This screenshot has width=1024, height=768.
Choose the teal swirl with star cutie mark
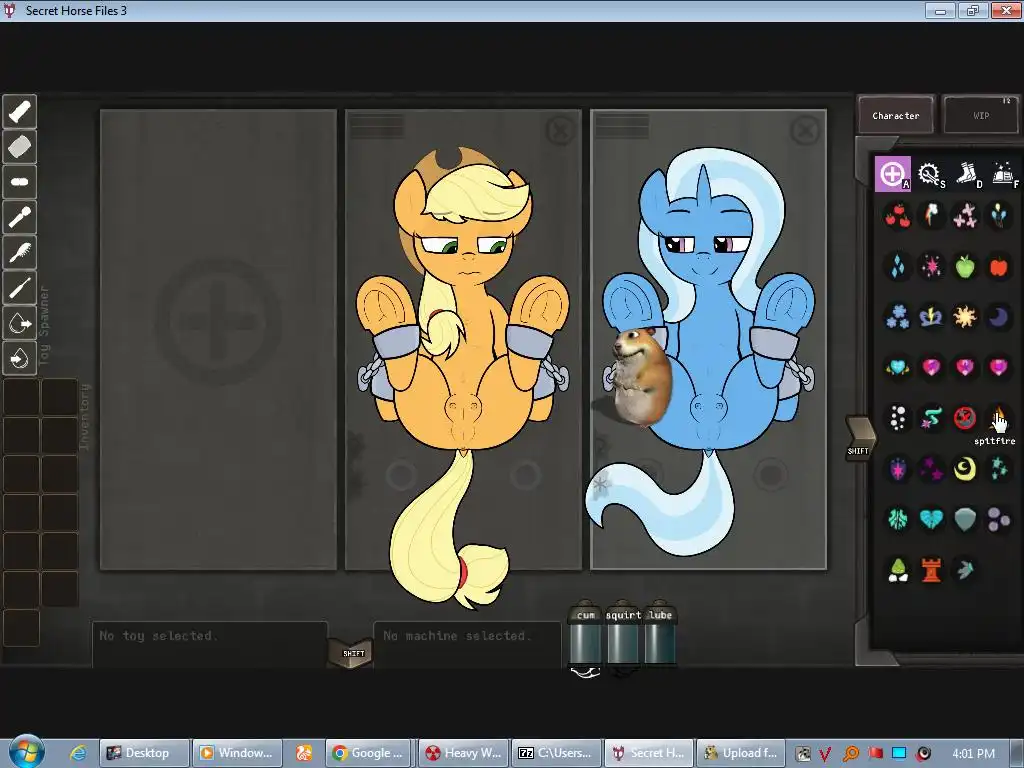coord(931,418)
